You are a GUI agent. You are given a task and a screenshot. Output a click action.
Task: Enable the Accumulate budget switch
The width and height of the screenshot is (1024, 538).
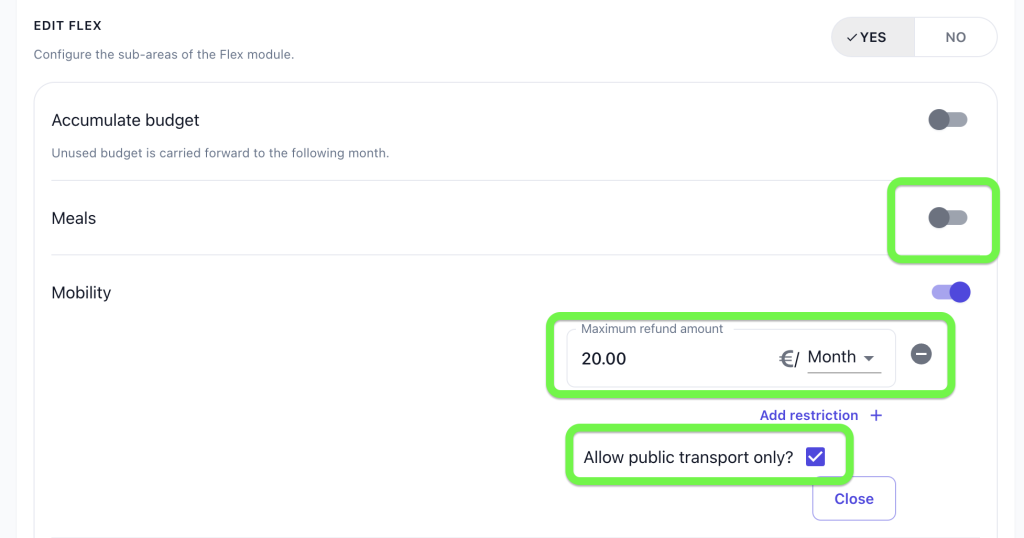(x=948, y=119)
